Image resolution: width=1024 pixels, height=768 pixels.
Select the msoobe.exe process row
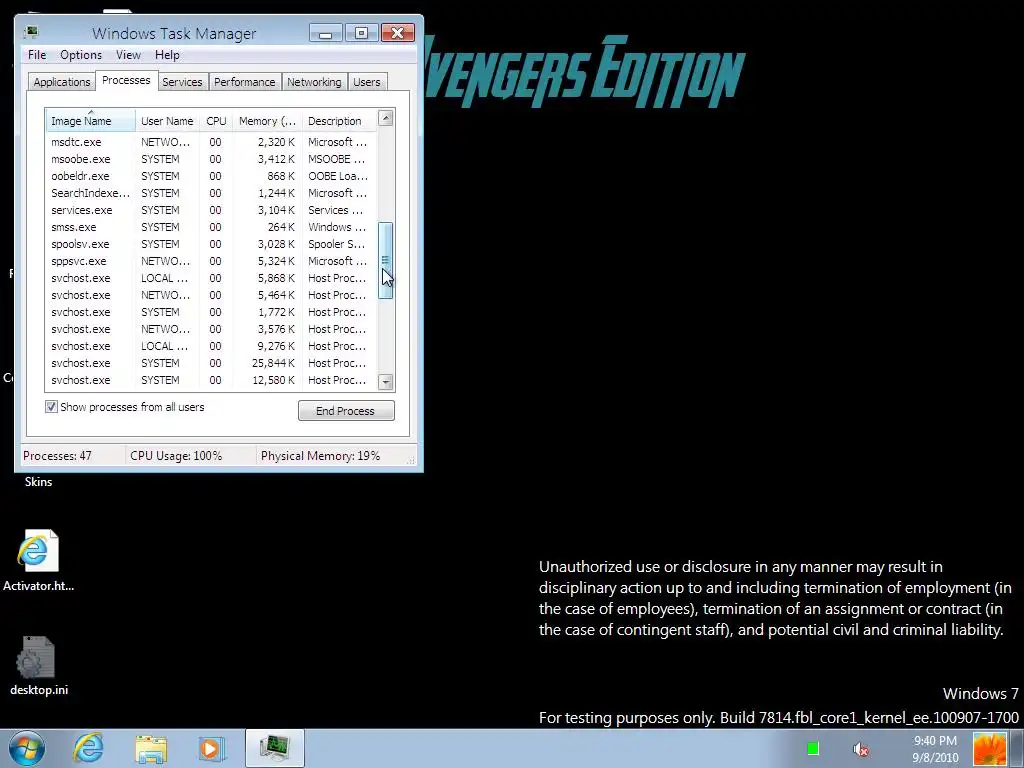click(211, 159)
